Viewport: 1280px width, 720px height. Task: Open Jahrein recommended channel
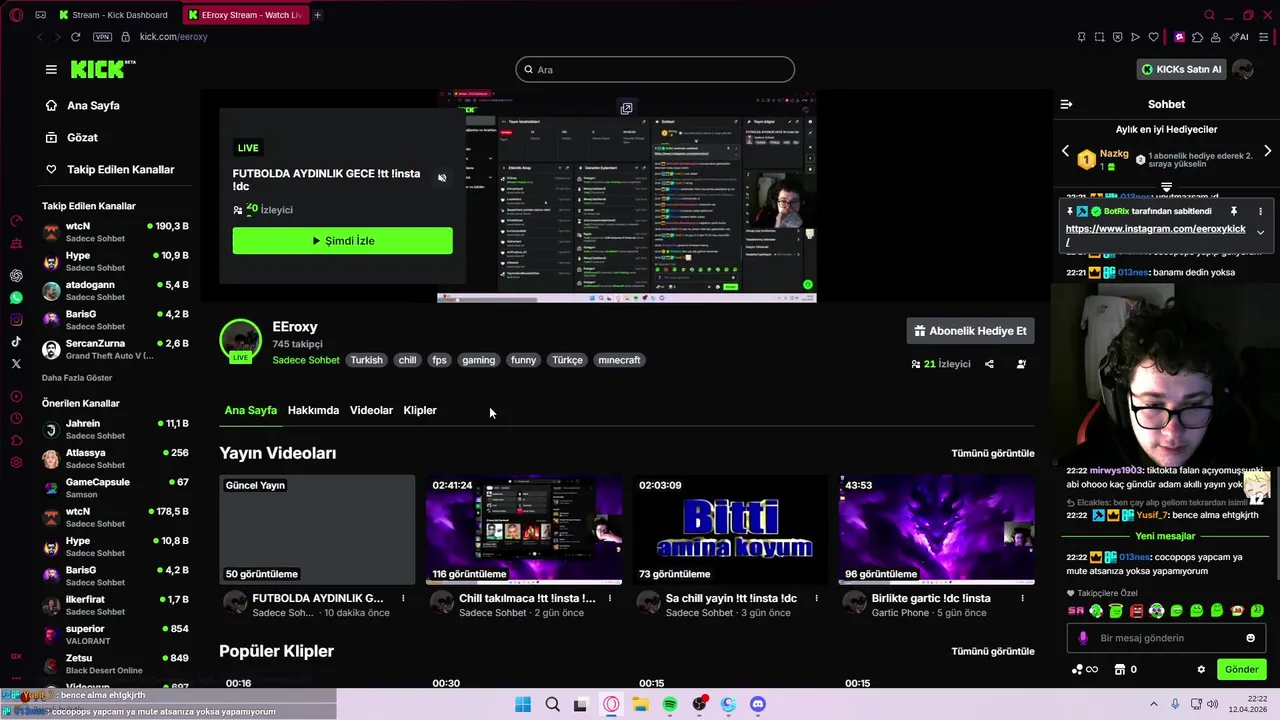tap(115, 429)
